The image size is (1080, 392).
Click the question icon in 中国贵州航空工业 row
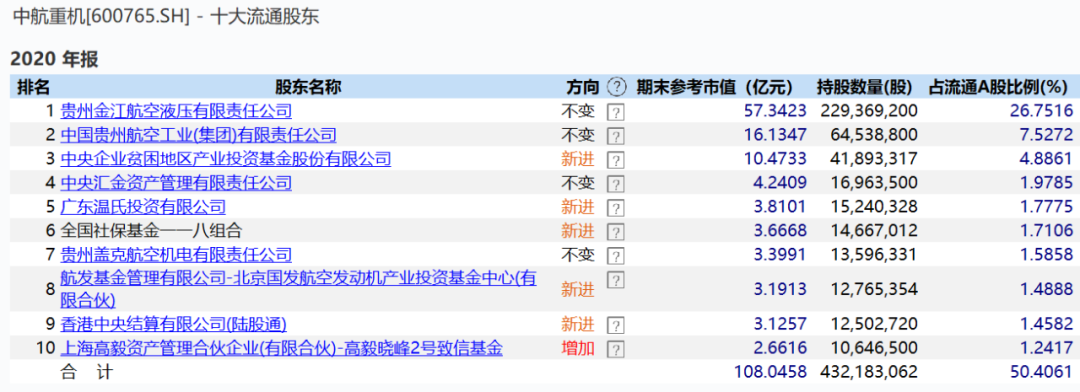[x=616, y=136]
